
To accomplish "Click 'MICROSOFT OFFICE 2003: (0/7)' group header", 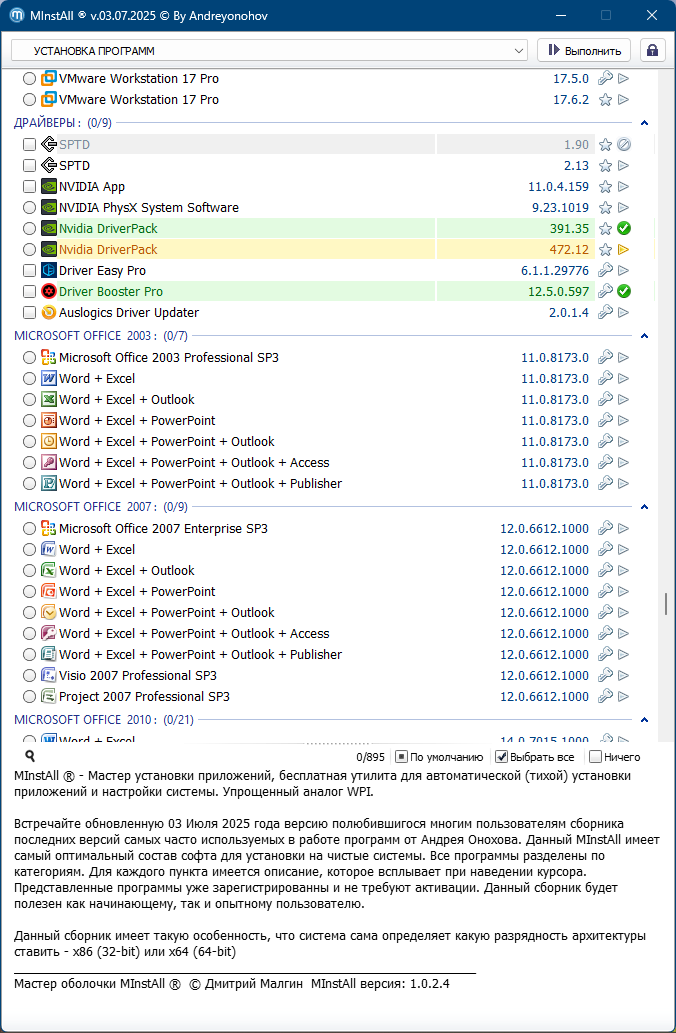I will [101, 336].
